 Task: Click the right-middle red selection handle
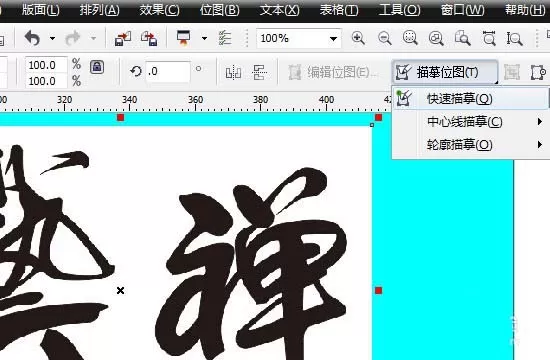[x=378, y=291]
